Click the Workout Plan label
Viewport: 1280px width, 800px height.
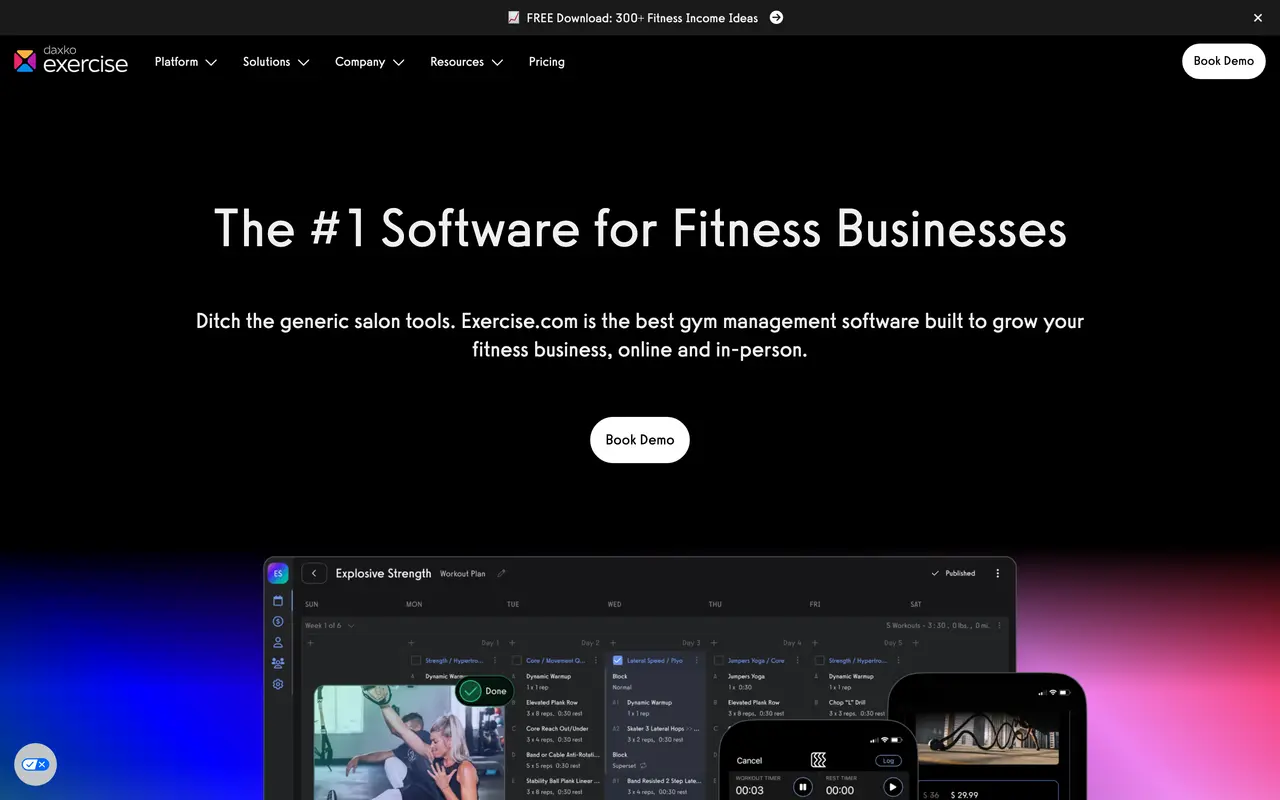pyautogui.click(x=463, y=574)
